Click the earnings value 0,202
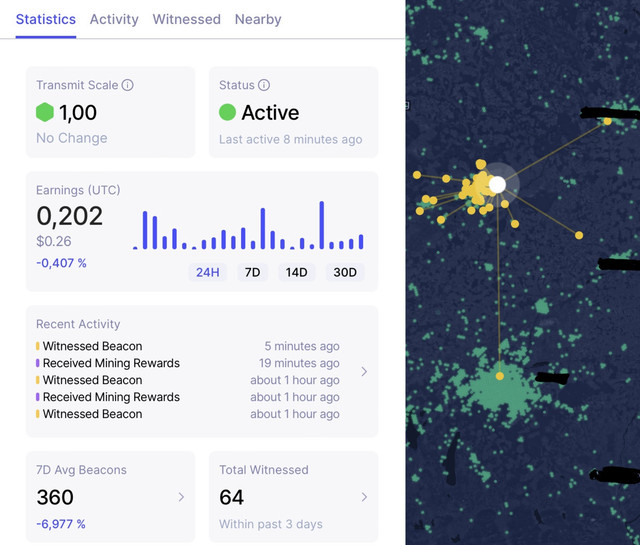The width and height of the screenshot is (640, 545). click(x=69, y=216)
